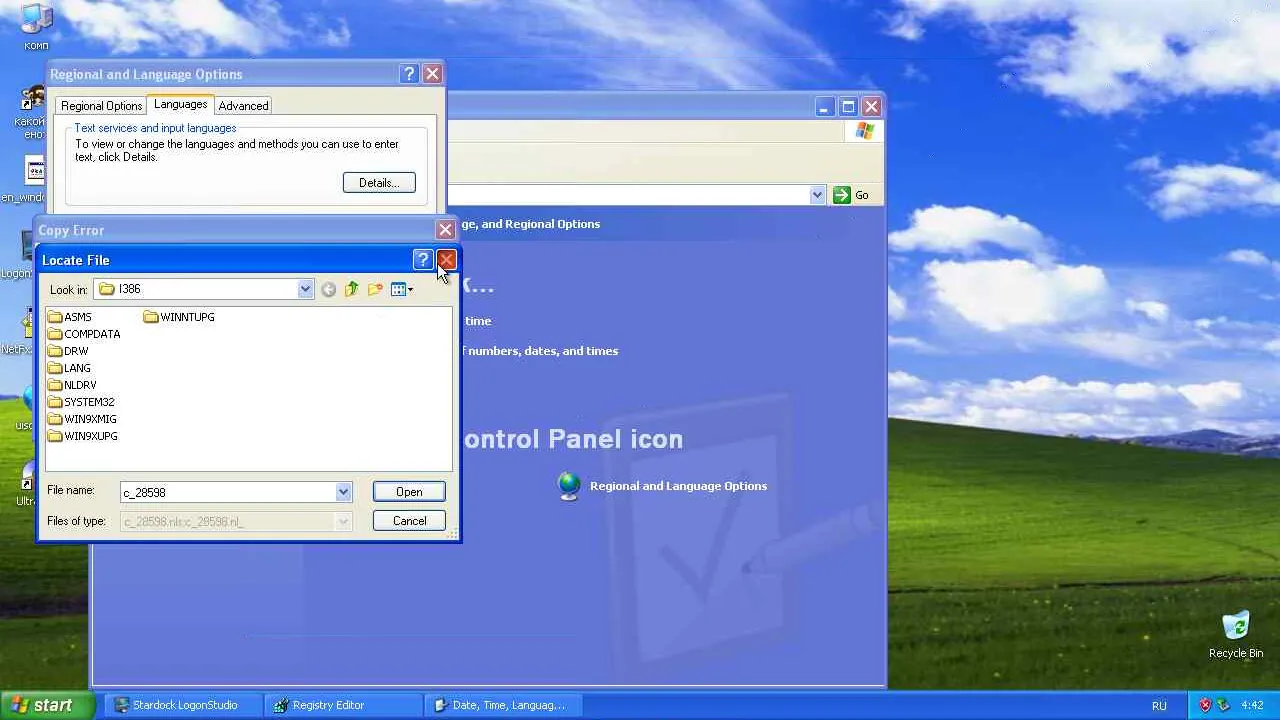Select the WIN9XUPG folder

pyautogui.click(x=82, y=436)
